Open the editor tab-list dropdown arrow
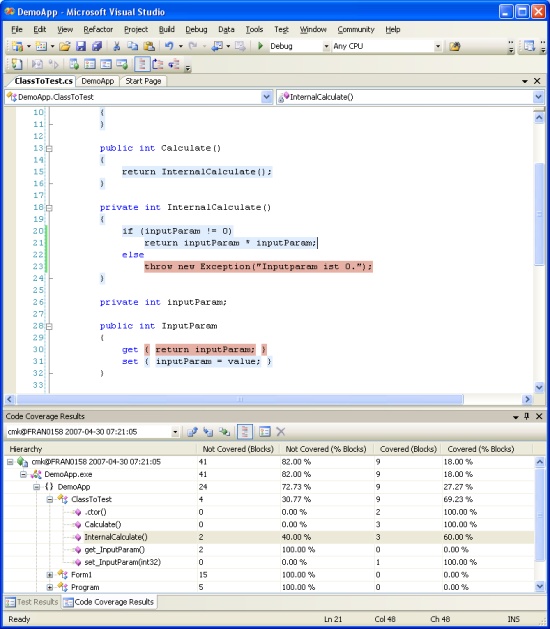Screen dimensions: 550x629 [525, 81]
